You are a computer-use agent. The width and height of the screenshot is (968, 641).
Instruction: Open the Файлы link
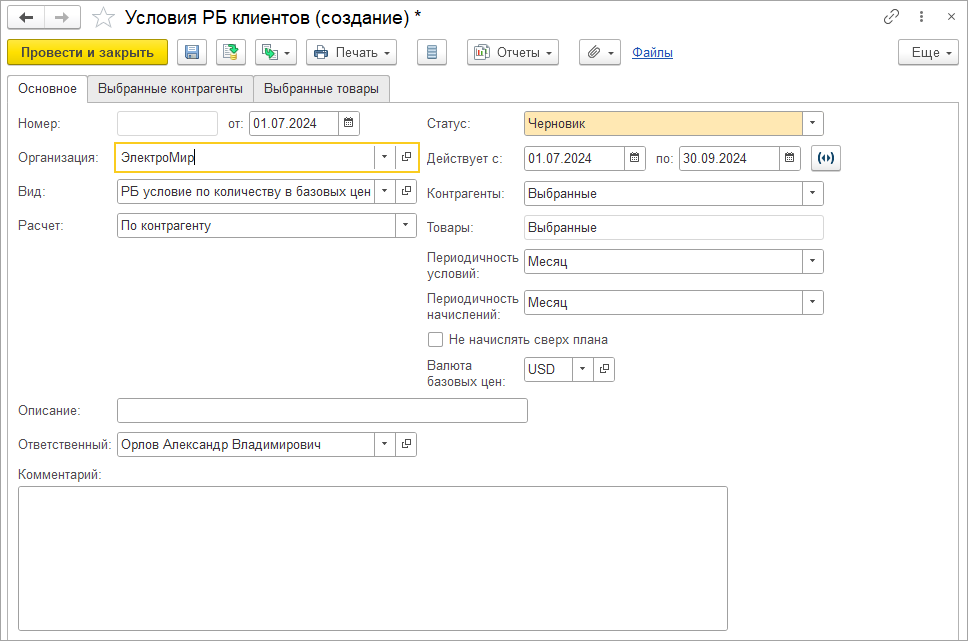pyautogui.click(x=652, y=53)
